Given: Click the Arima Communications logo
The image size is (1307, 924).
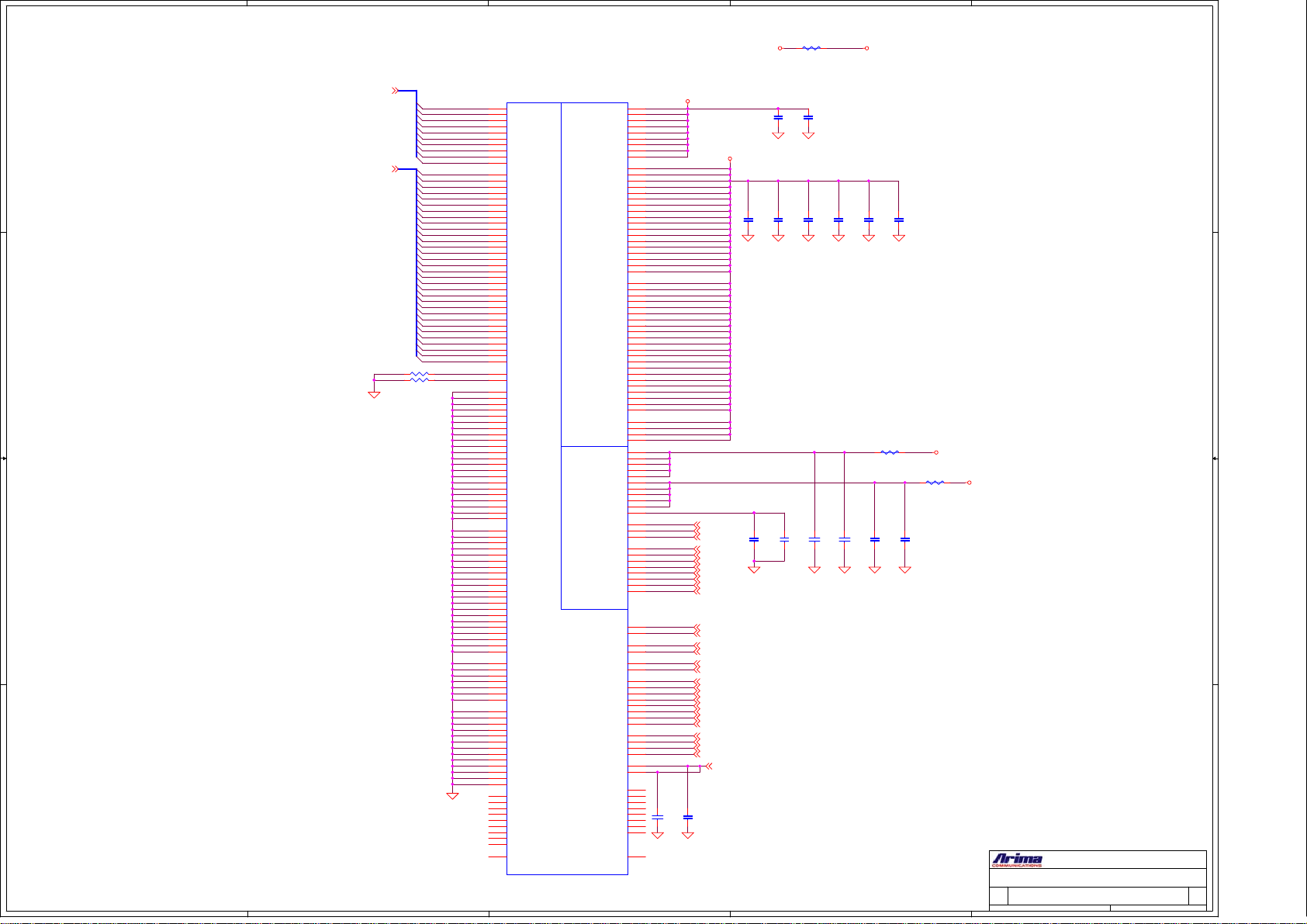Looking at the screenshot, I should click(x=1017, y=860).
